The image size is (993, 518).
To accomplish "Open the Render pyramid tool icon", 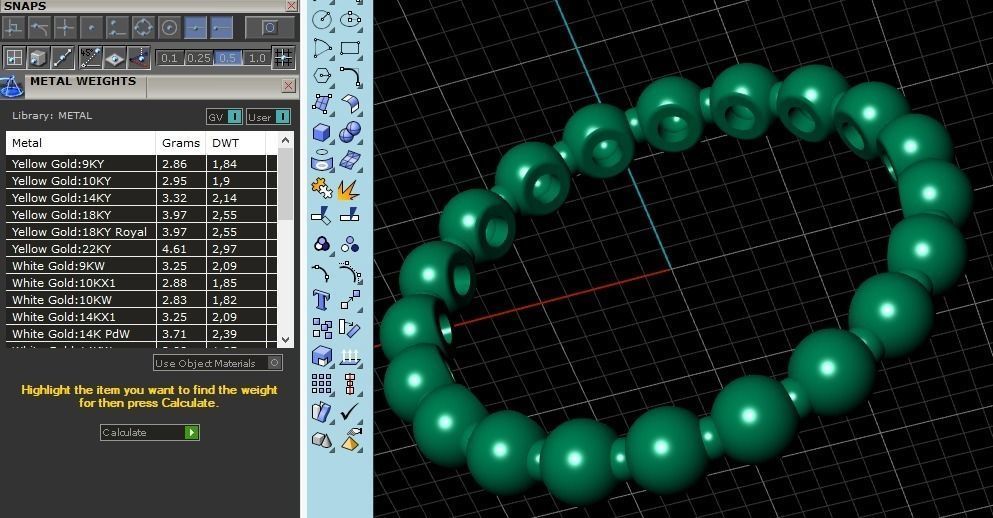I will 350,439.
